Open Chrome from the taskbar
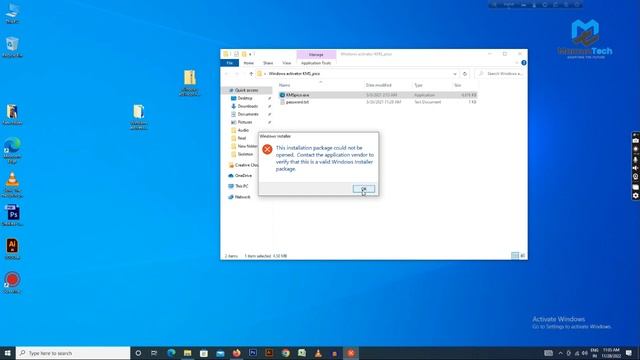This screenshot has height=360, width=640. [285, 353]
